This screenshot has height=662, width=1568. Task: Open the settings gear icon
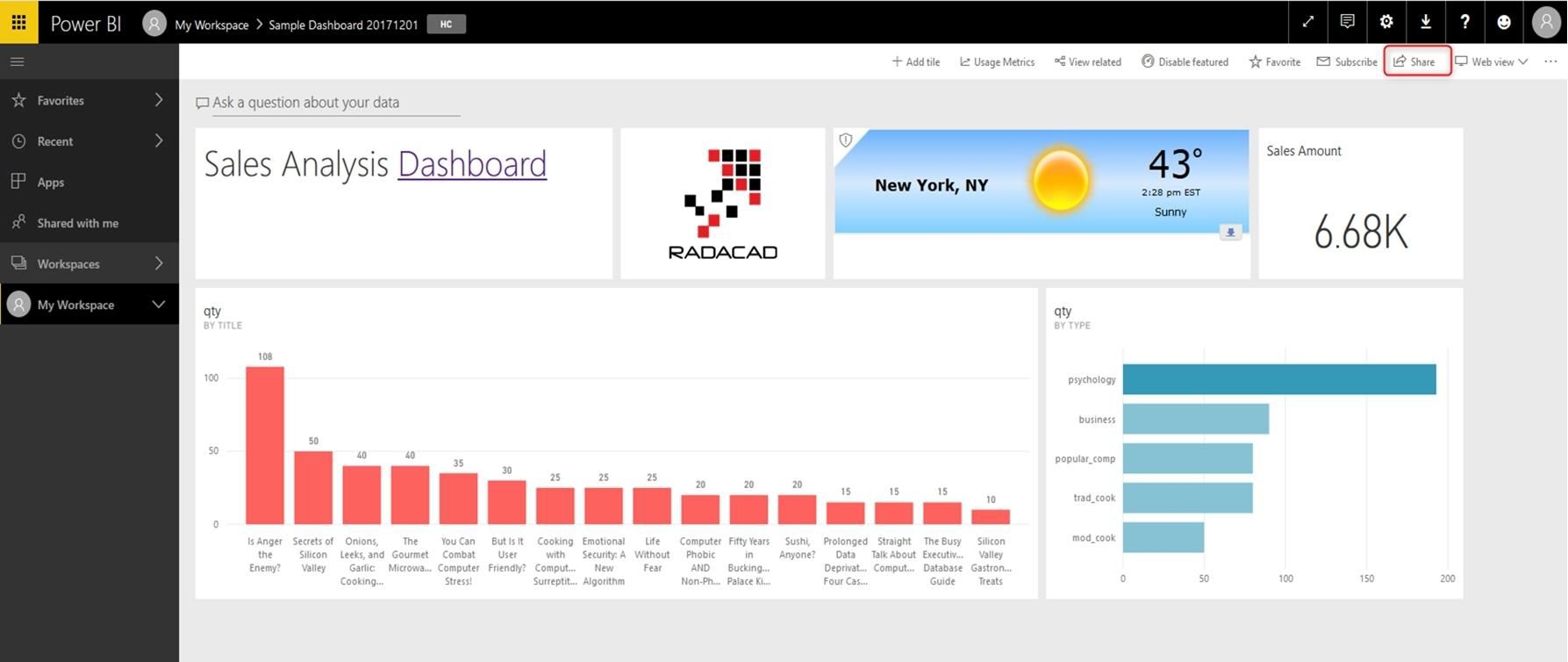(x=1386, y=22)
